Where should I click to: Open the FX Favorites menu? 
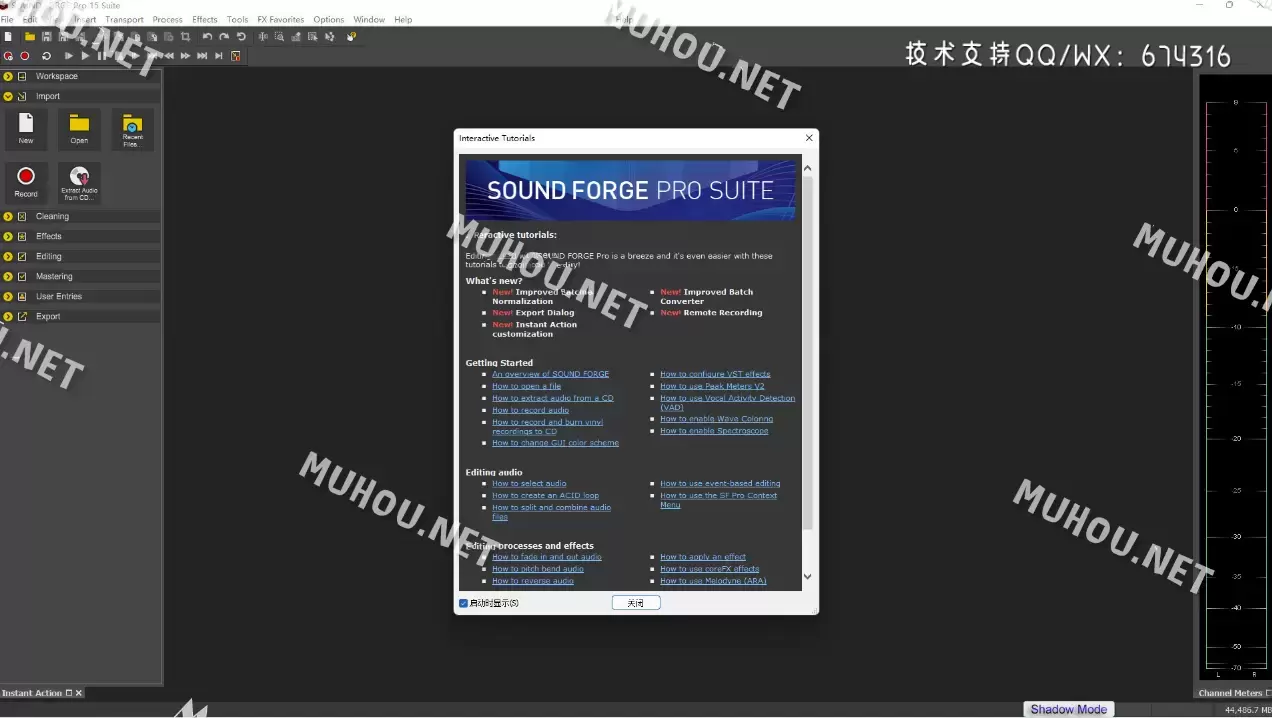pos(280,19)
